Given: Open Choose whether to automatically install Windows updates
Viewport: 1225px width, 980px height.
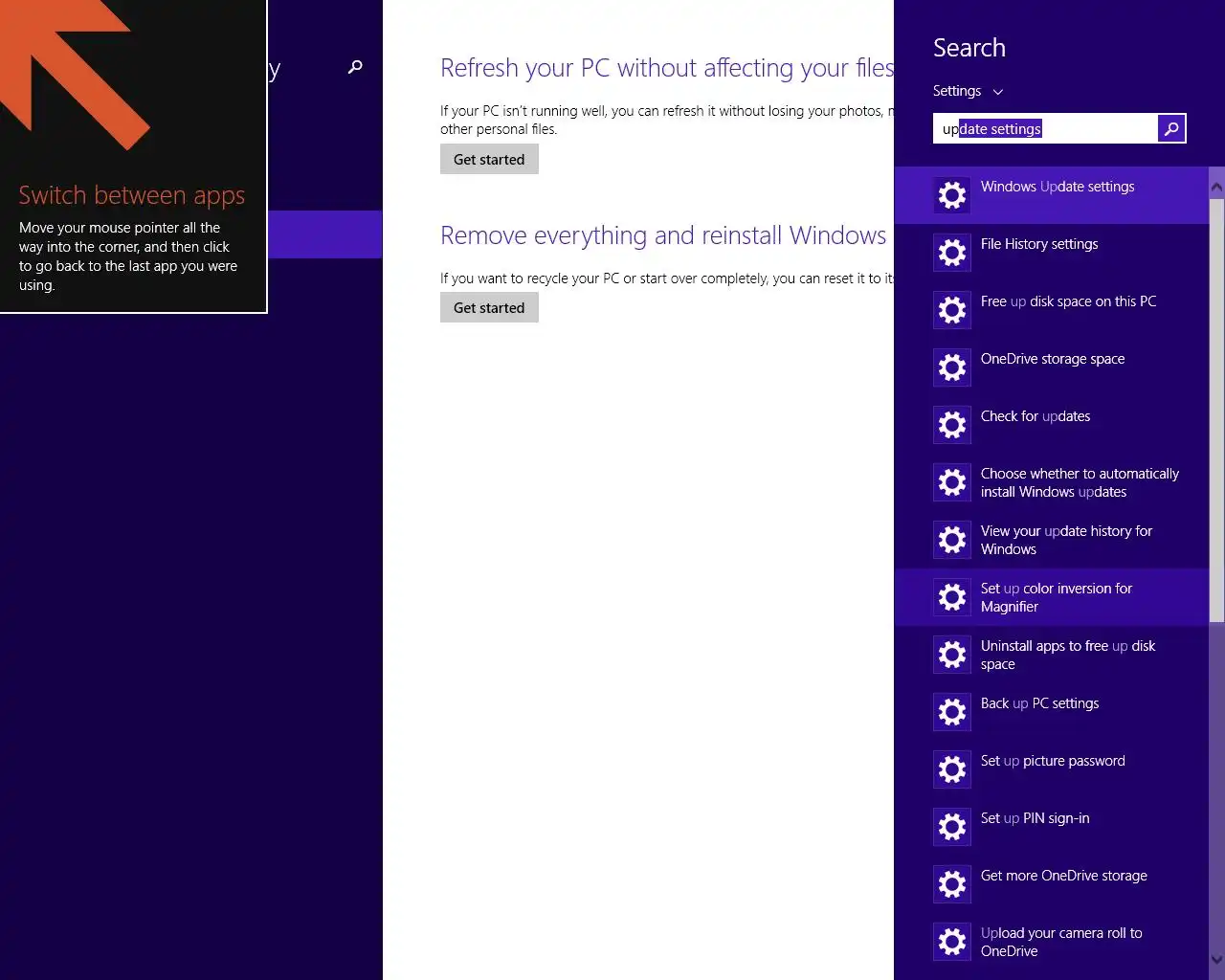Looking at the screenshot, I should [x=1052, y=482].
